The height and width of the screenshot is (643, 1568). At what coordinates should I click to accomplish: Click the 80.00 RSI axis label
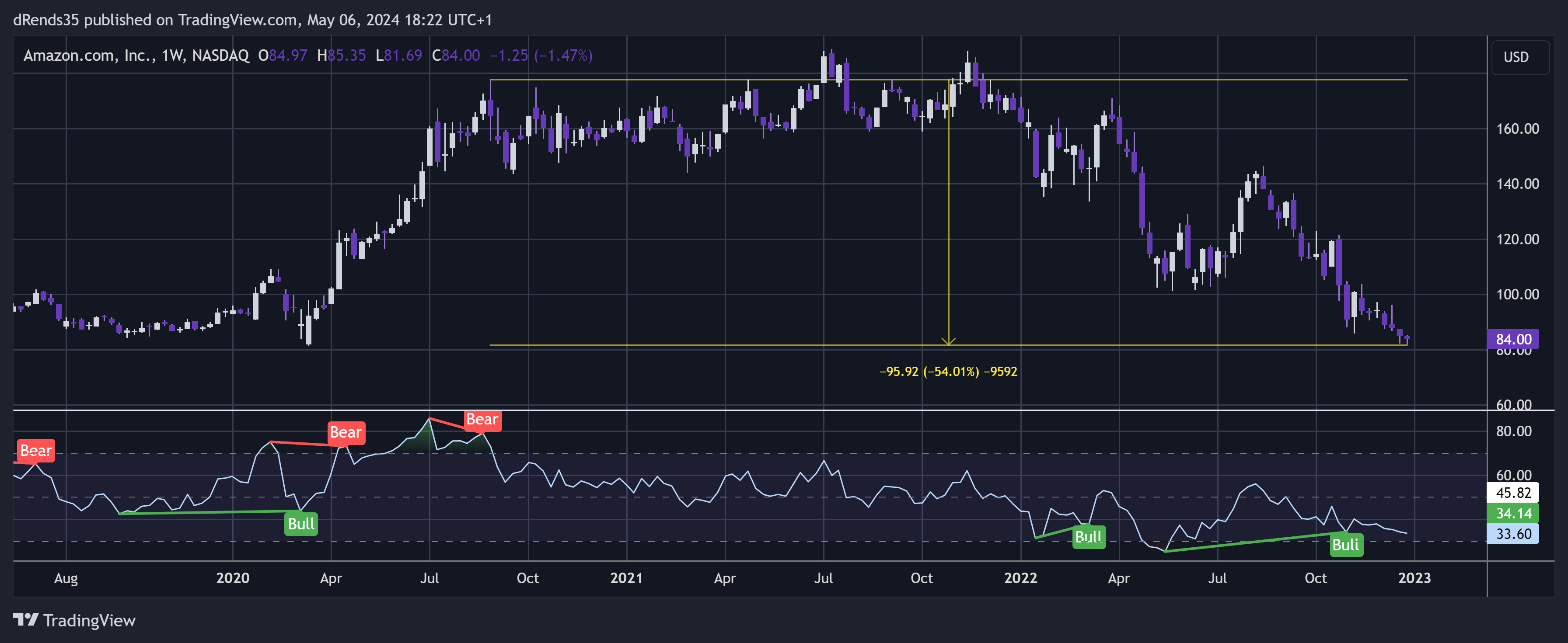coord(1513,431)
